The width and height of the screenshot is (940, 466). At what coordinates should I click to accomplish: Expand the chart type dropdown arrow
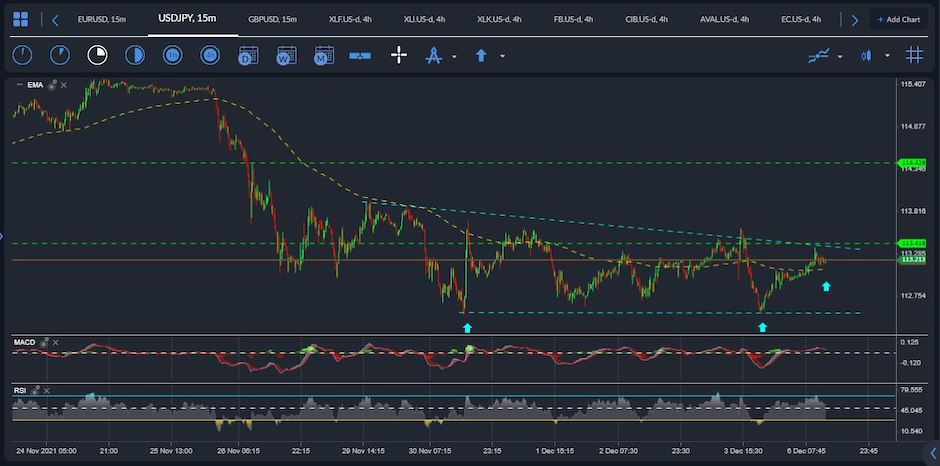click(x=887, y=56)
